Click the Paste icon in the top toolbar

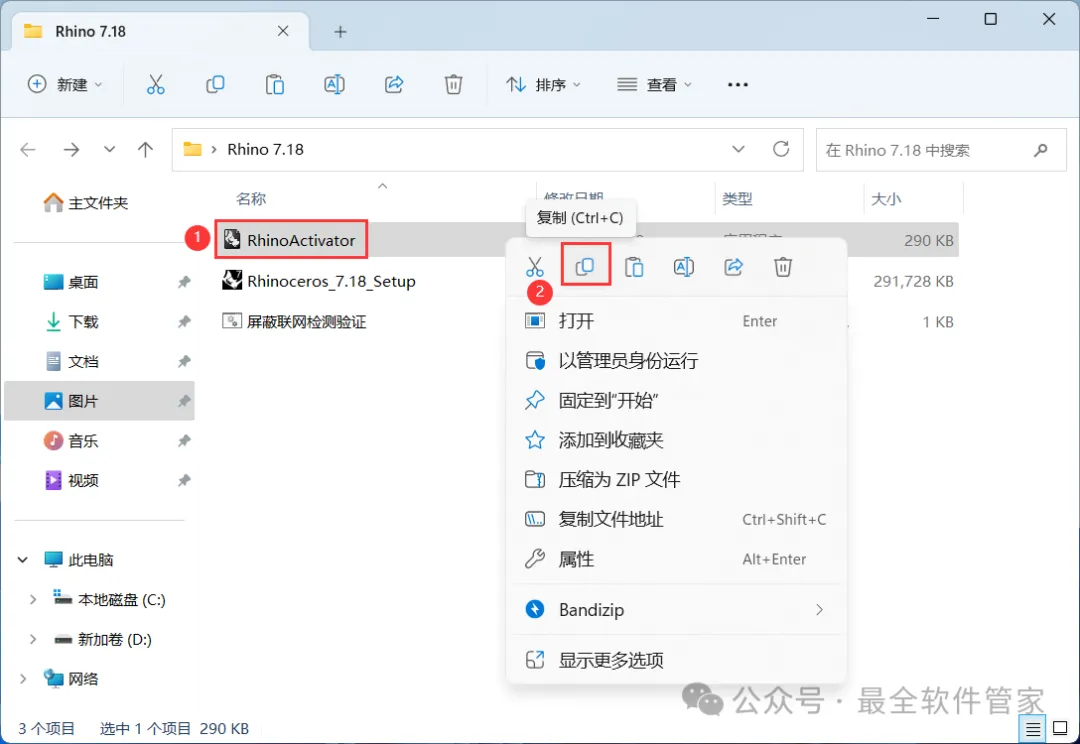[275, 84]
